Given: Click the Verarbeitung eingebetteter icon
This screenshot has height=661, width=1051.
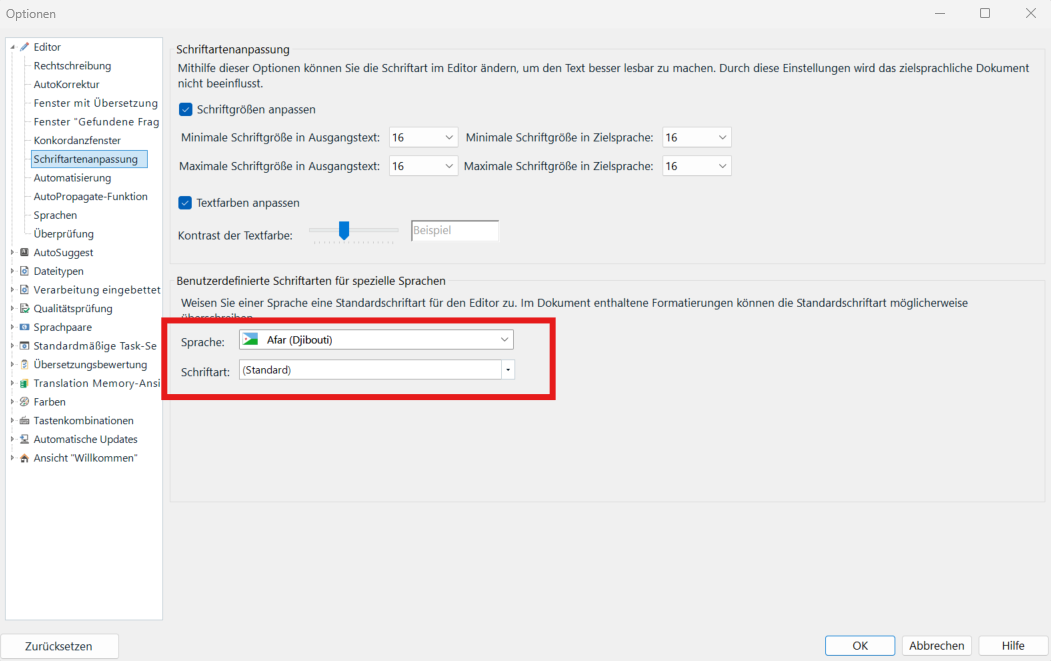Looking at the screenshot, I should 25,290.
